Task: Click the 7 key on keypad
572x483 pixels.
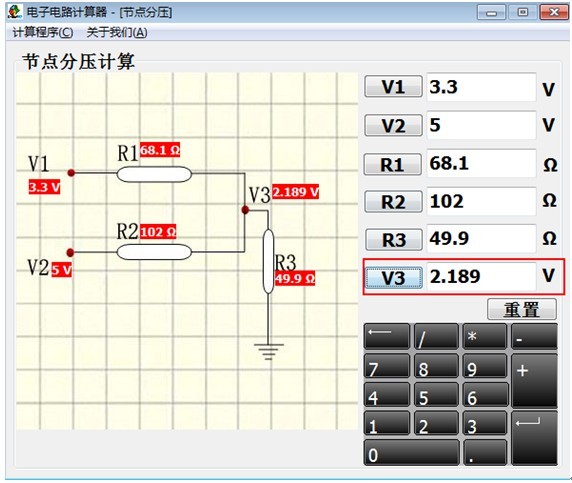Action: 387,366
